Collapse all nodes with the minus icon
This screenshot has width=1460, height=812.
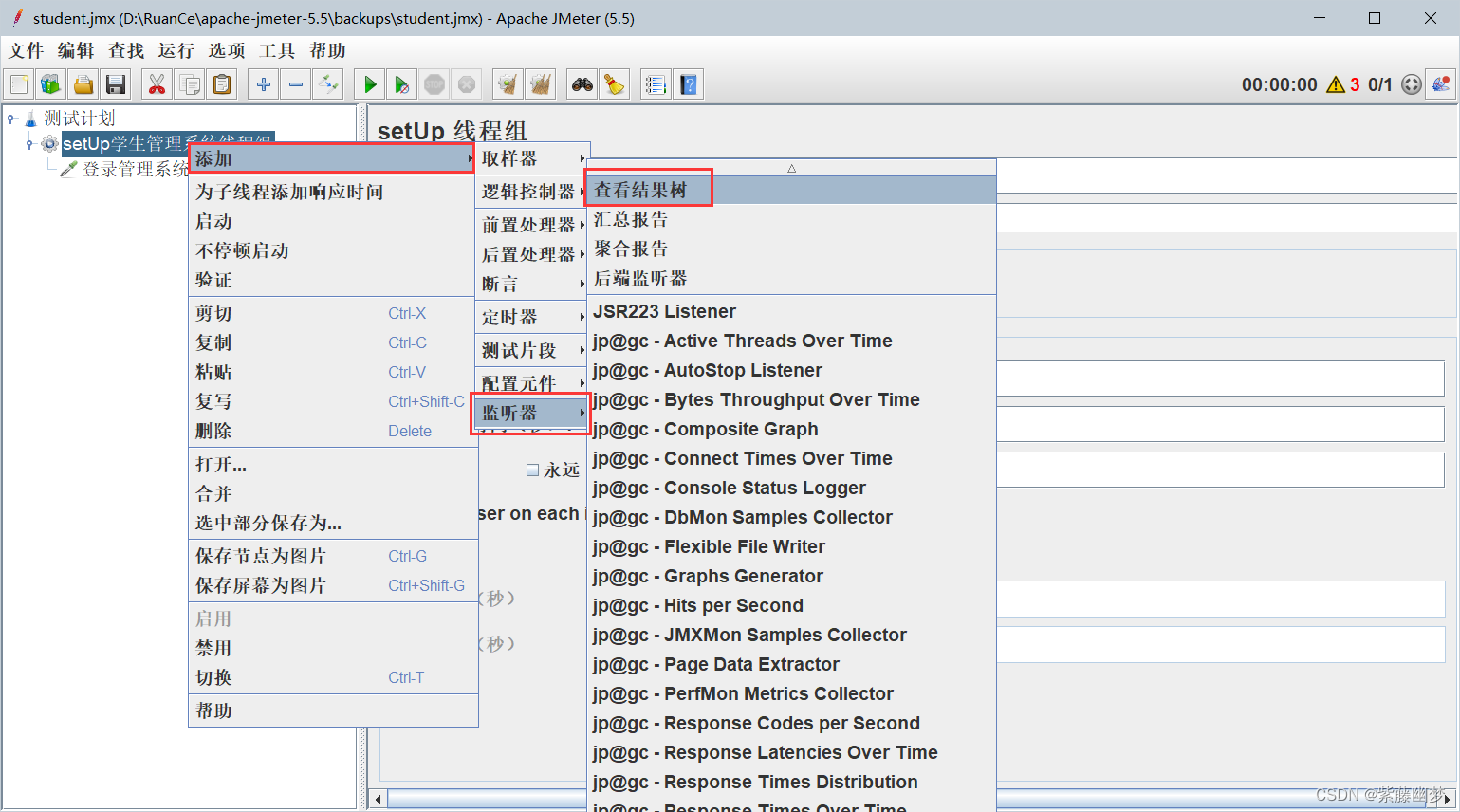point(296,84)
